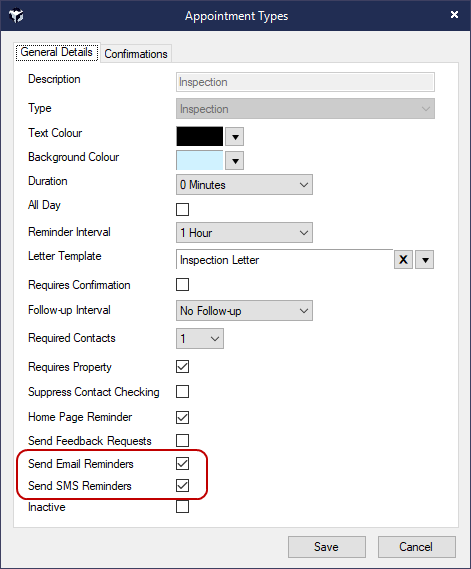Expand the Duration dropdown

pyautogui.click(x=244, y=185)
